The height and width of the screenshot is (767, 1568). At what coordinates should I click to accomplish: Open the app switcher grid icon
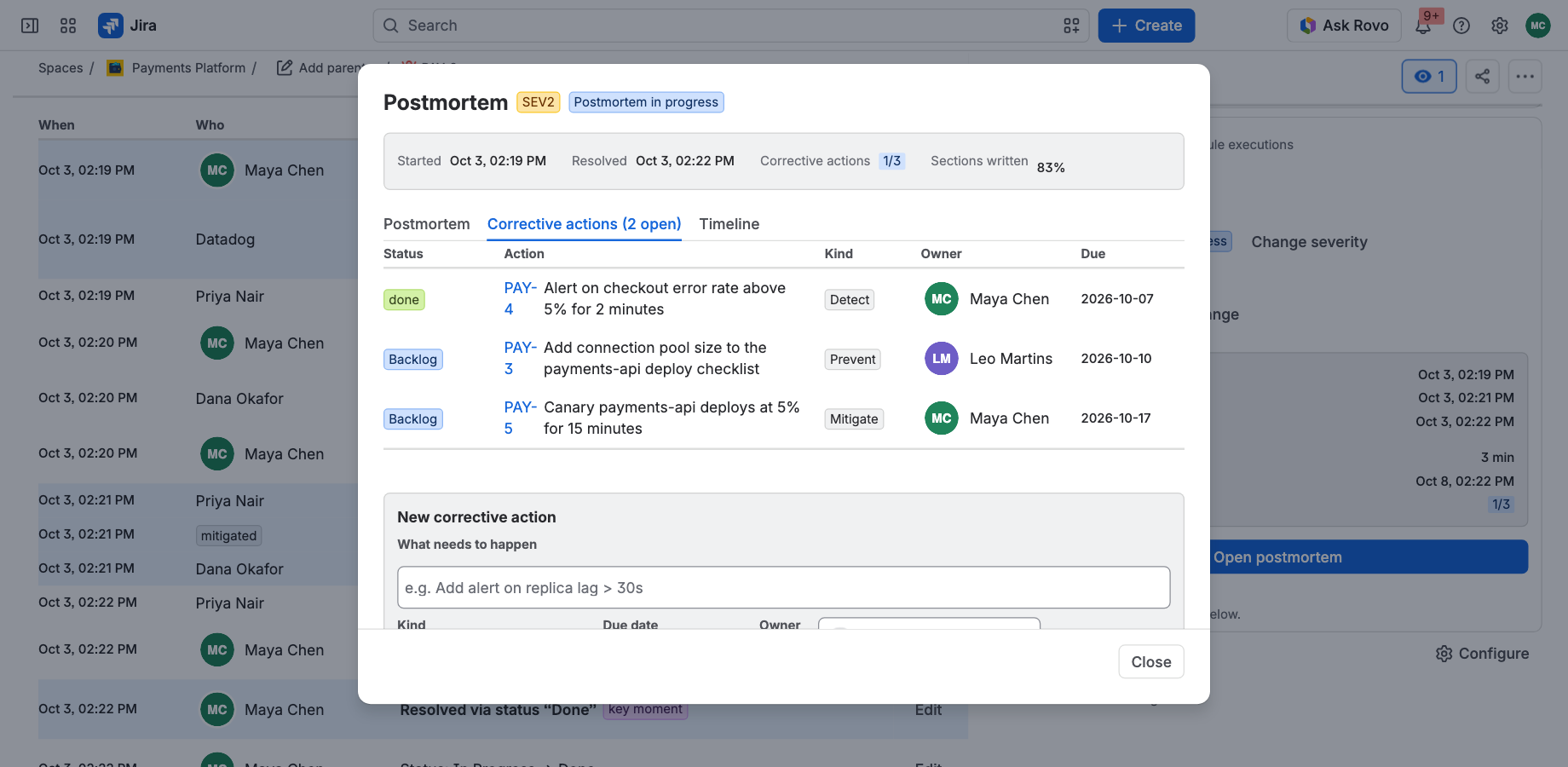click(68, 26)
